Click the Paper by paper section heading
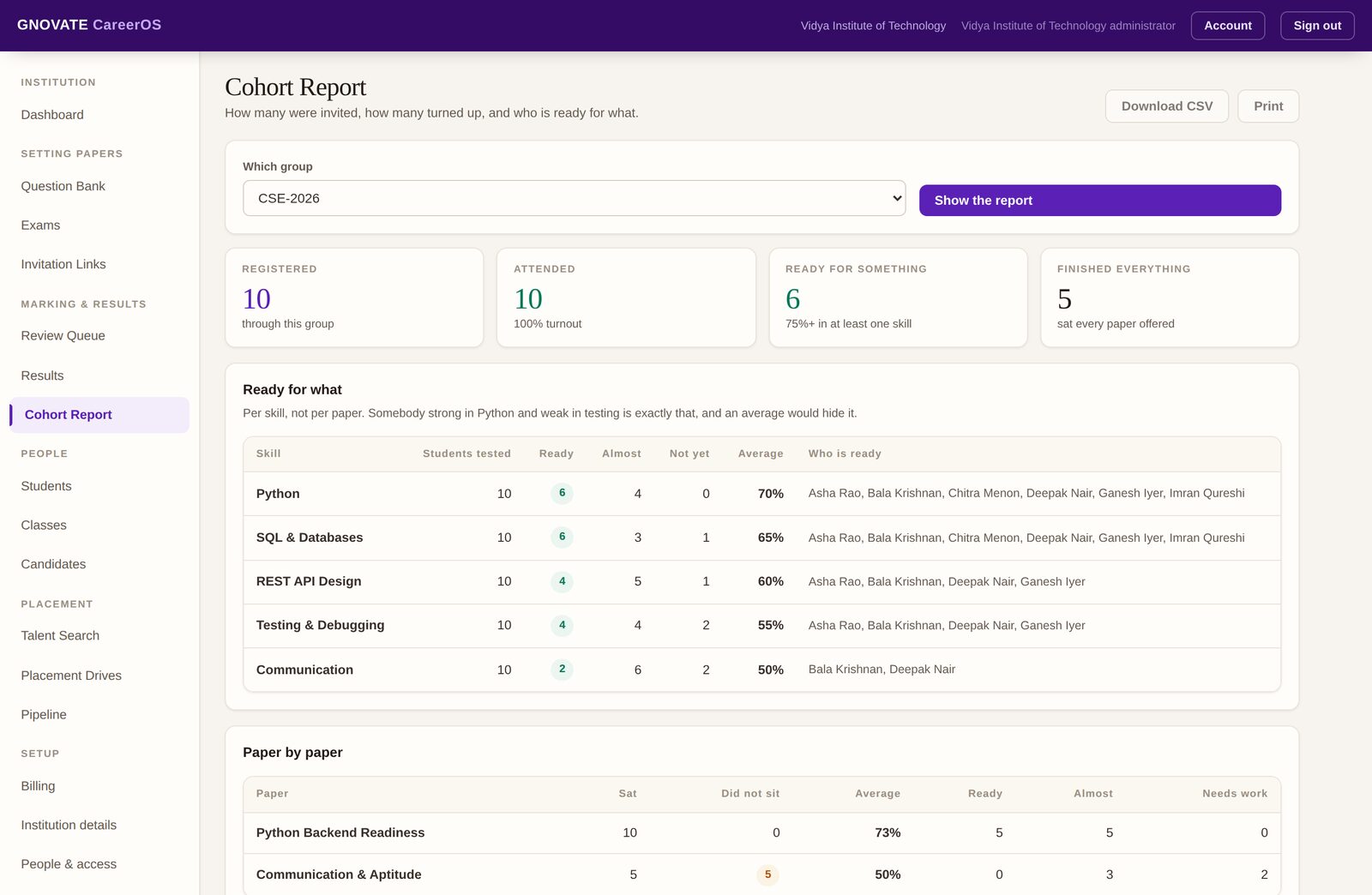This screenshot has width=1372, height=895. point(292,752)
